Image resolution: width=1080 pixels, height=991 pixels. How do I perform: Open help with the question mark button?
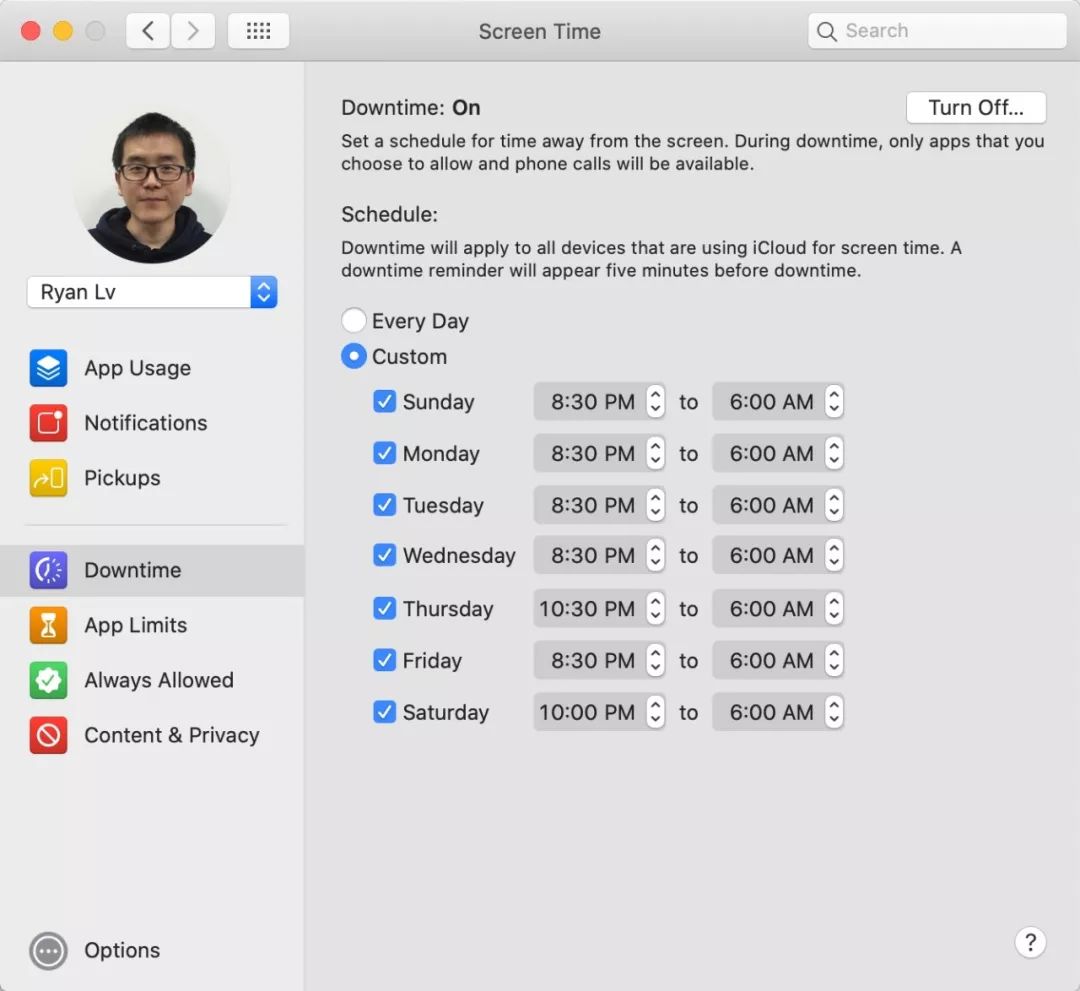click(x=1030, y=943)
